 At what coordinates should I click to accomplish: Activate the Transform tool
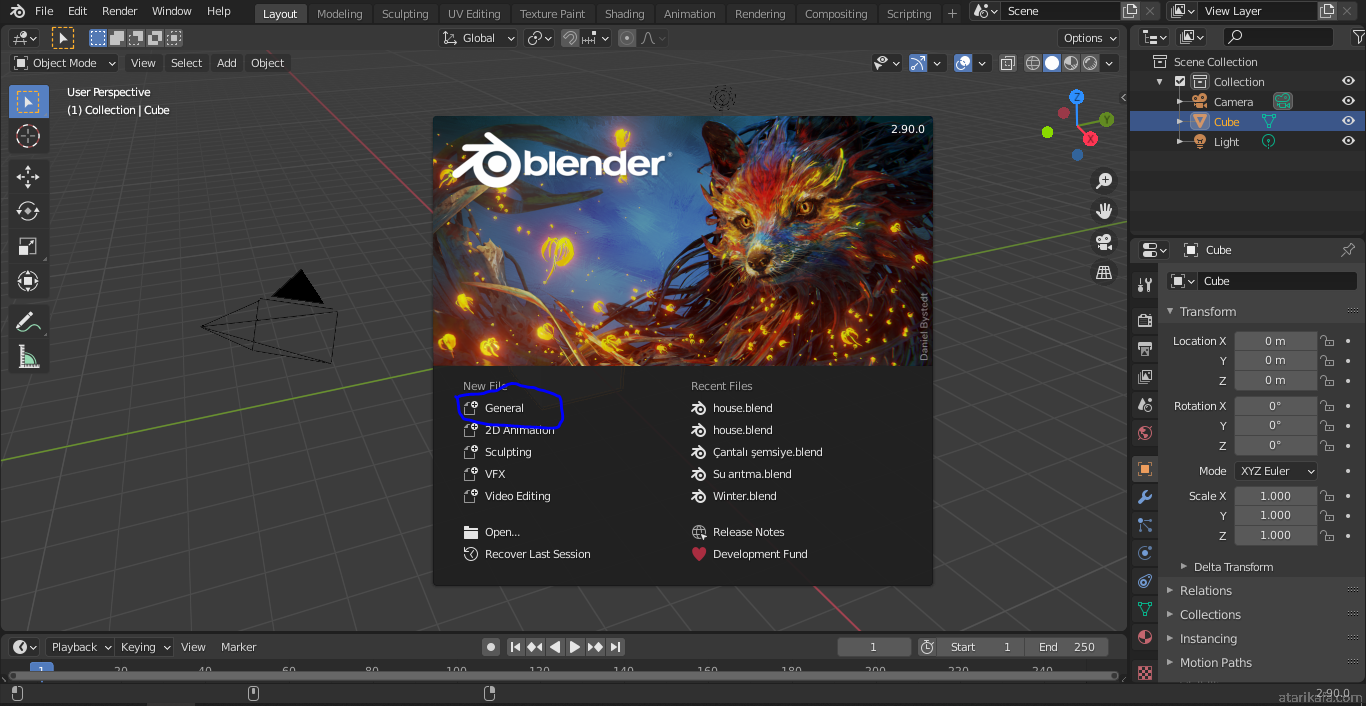(28, 280)
